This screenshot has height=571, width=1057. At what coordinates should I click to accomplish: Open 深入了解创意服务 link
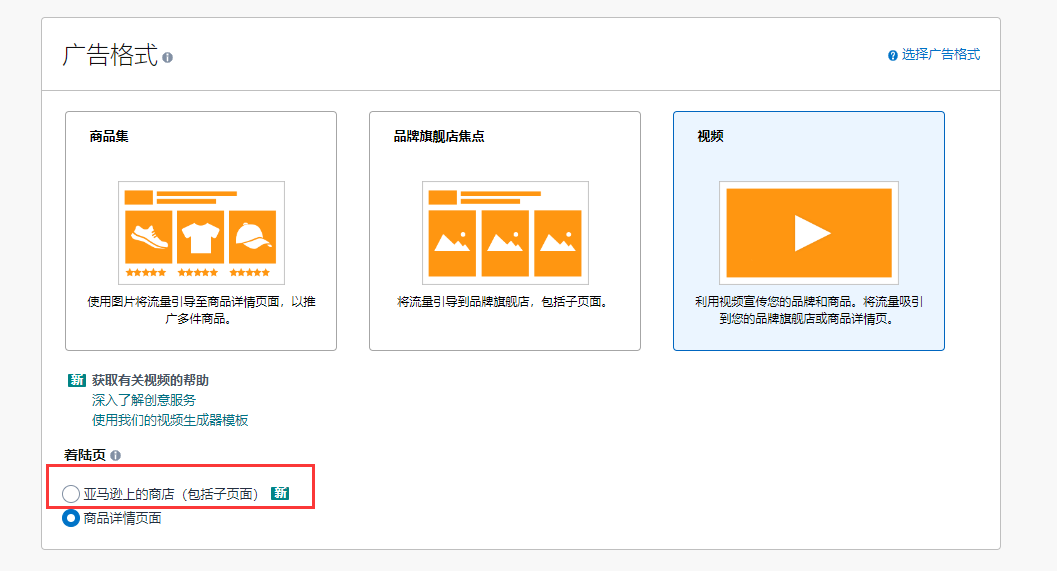(x=144, y=400)
